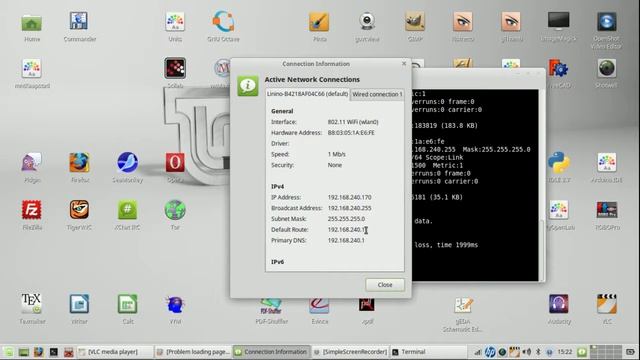Screen dimensions: 640x360
Task: Click the 15:22 panel clock
Action: (565, 352)
